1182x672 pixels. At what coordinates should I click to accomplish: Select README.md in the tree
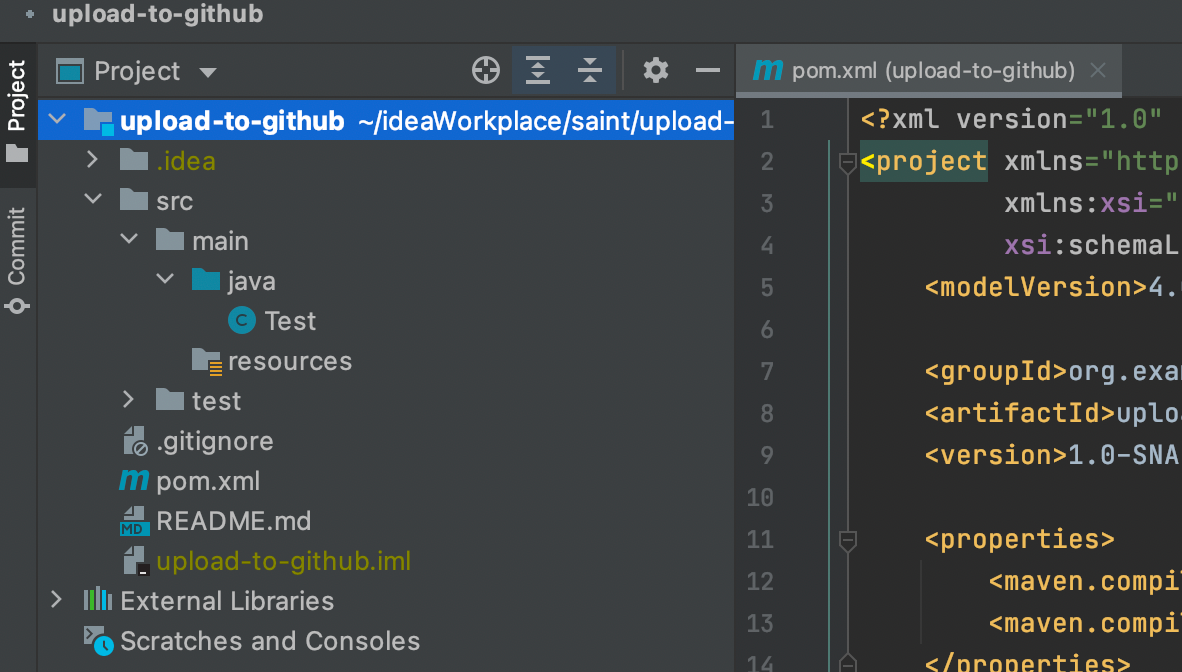[233, 521]
